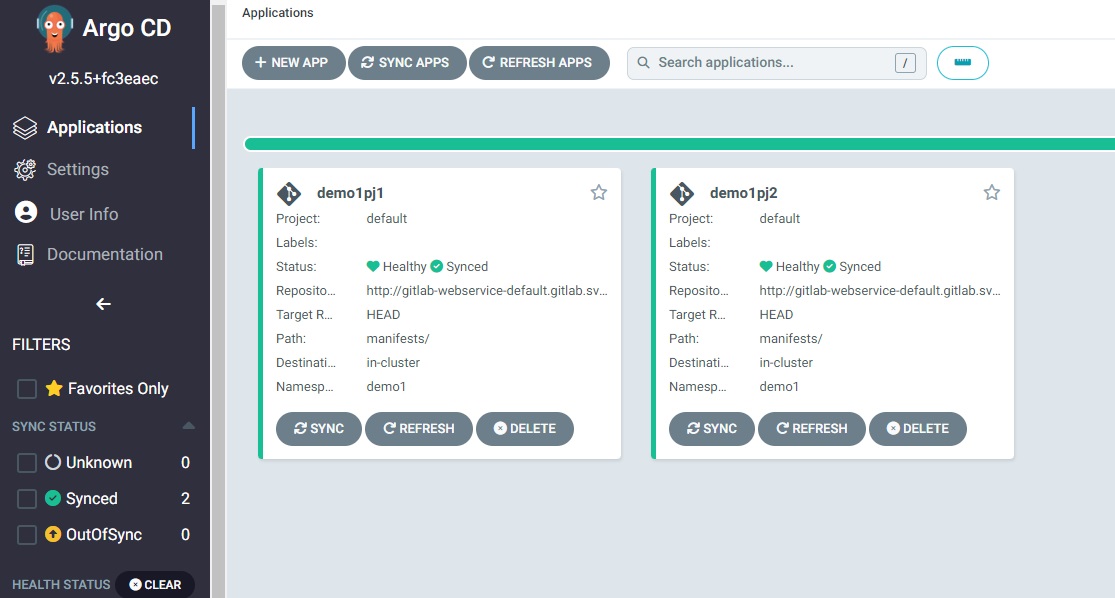Open the demo1pj2 application title

tap(744, 193)
